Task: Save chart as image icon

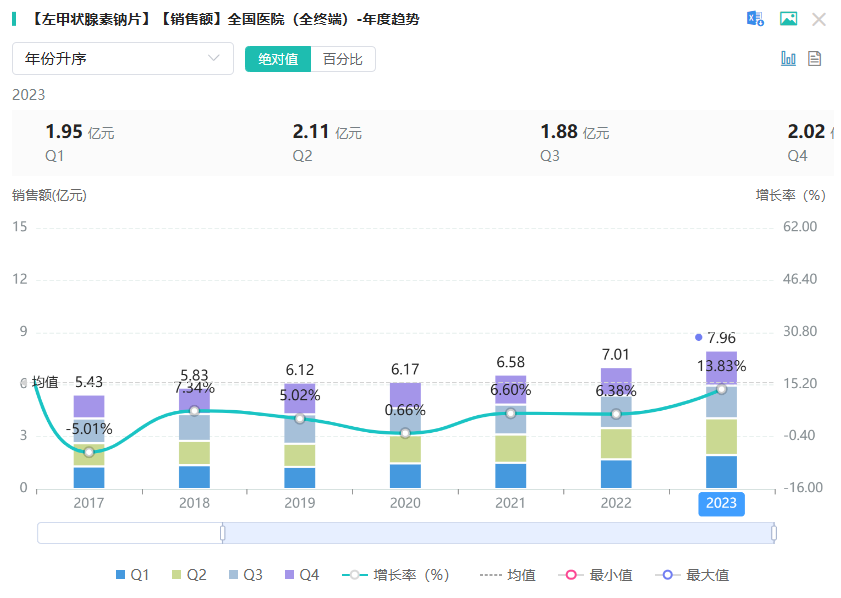Action: coord(788,19)
